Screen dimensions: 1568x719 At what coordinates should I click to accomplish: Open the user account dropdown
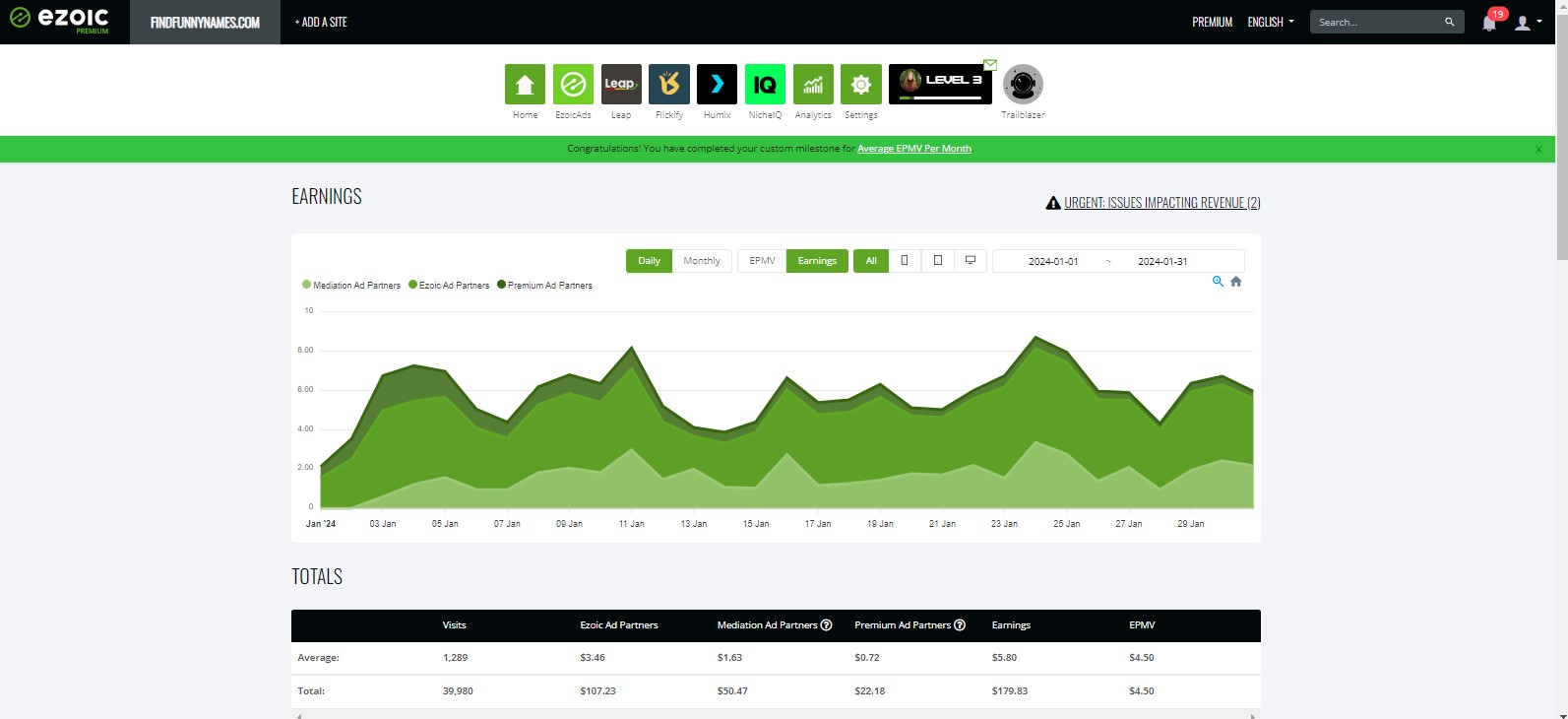pyautogui.click(x=1528, y=23)
